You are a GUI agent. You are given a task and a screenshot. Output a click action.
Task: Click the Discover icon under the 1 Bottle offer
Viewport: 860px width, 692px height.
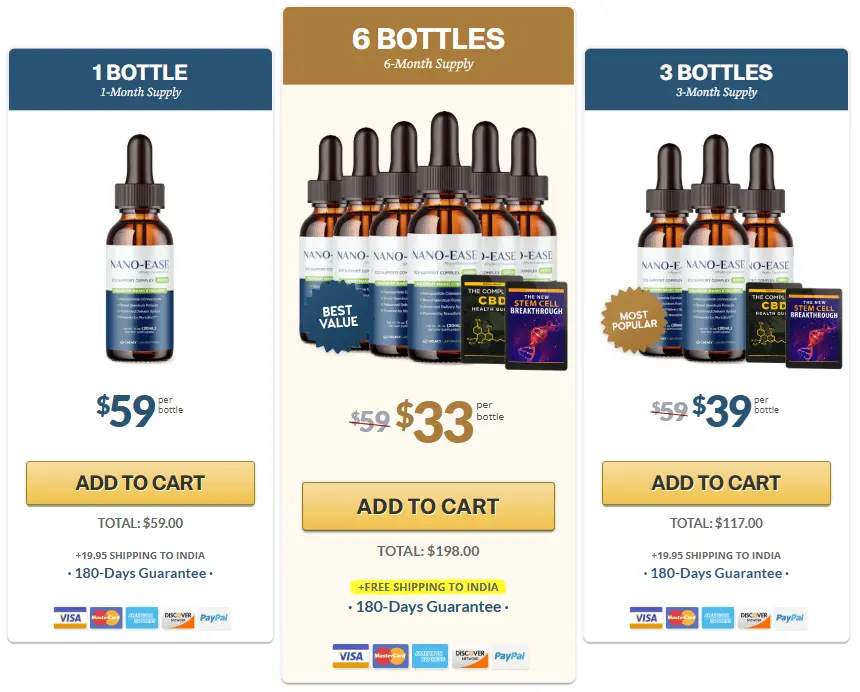(x=178, y=618)
